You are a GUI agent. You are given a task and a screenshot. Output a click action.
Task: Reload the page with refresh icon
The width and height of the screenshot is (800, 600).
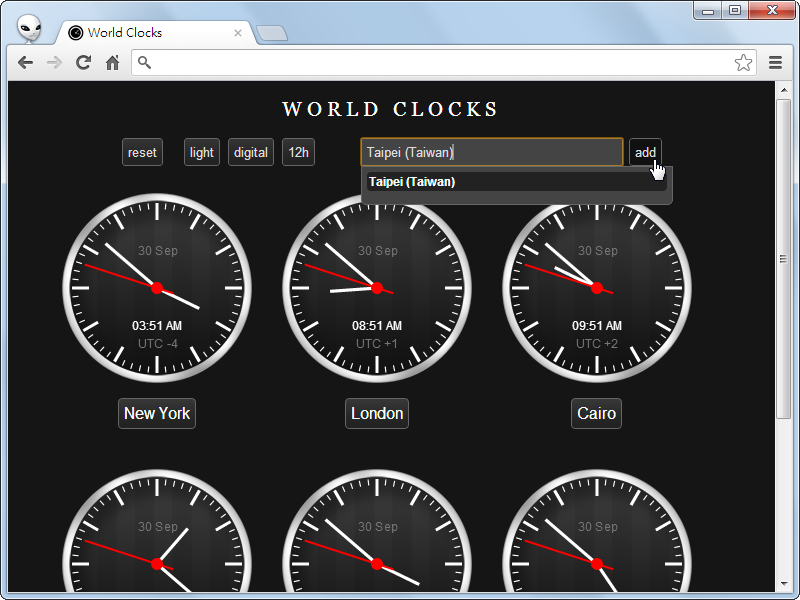pyautogui.click(x=84, y=63)
